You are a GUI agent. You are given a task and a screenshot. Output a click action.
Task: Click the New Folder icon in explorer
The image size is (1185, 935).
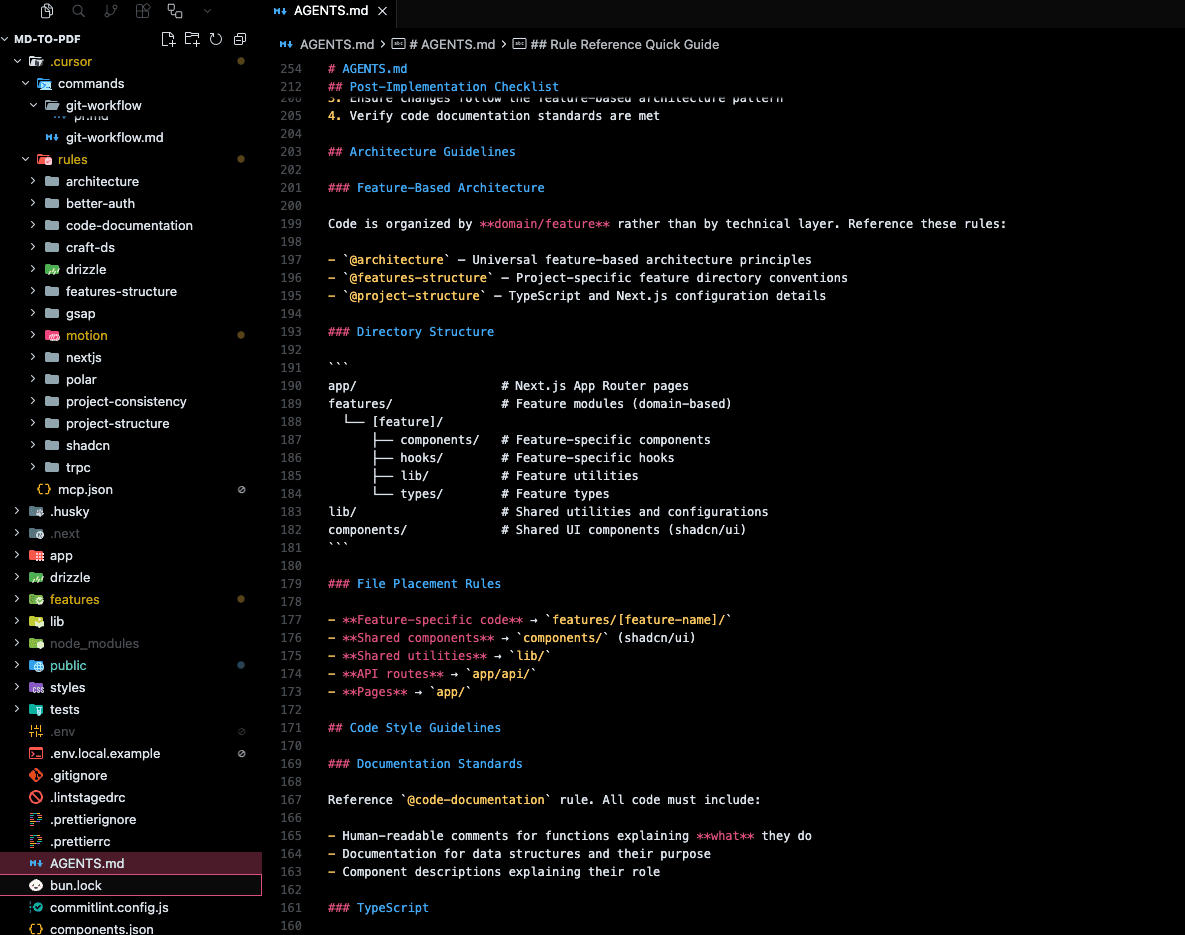192,39
